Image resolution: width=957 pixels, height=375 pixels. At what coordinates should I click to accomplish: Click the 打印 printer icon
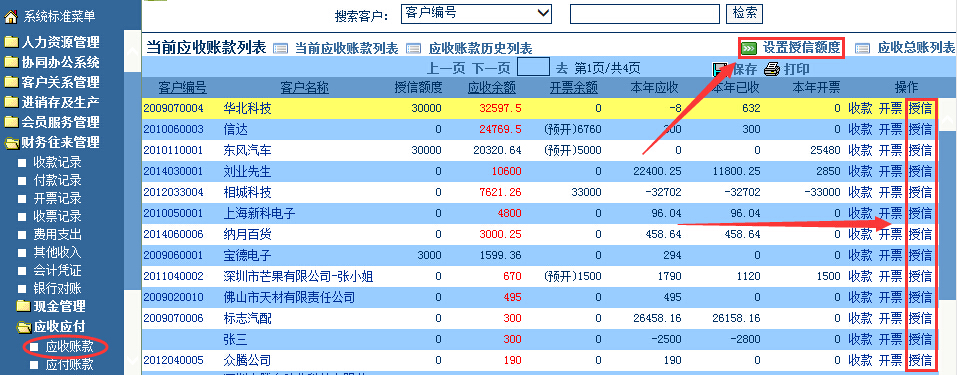(x=772, y=68)
